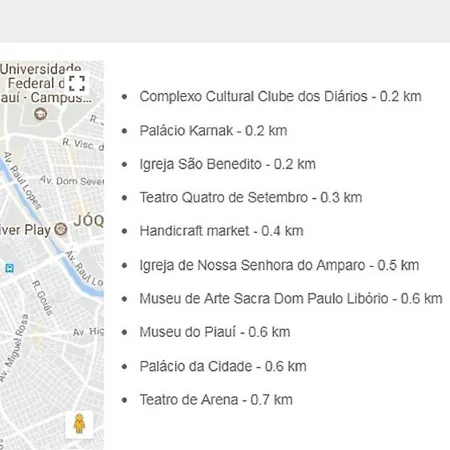Select Palácio Karnak list entry
Screen dimensions: 450x450
pyautogui.click(x=213, y=130)
